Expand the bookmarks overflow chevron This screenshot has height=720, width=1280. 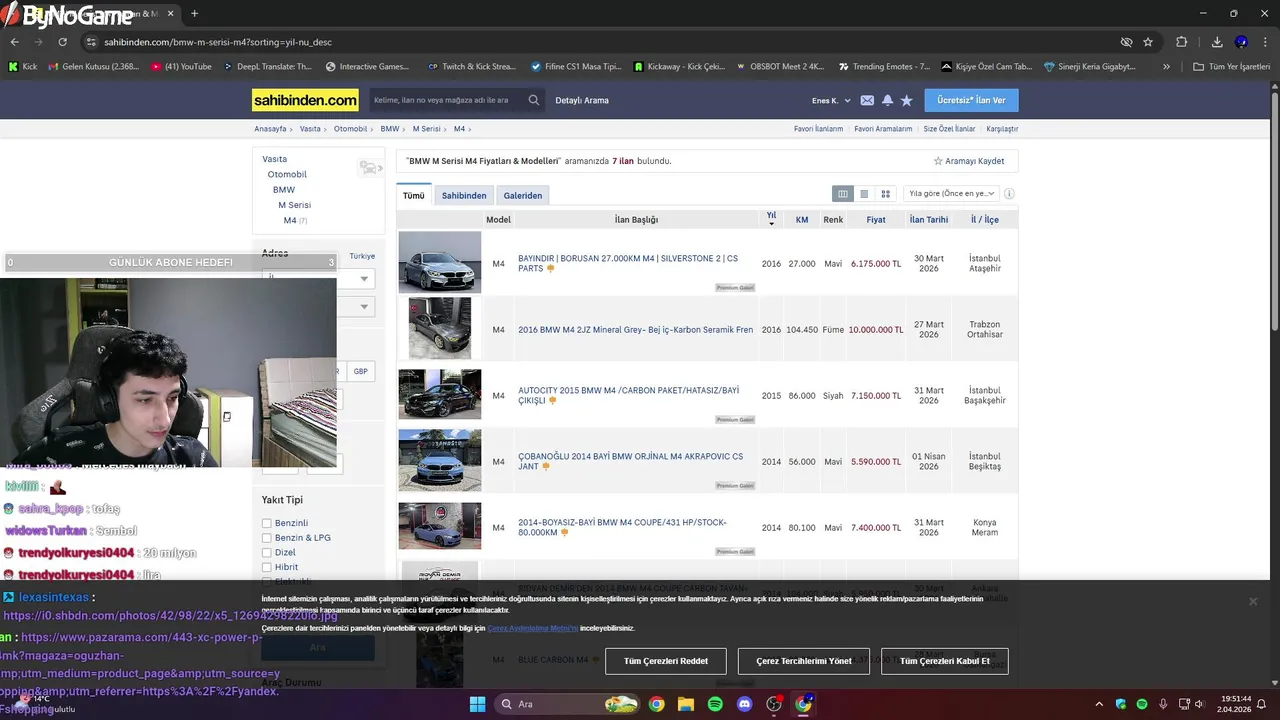point(1166,67)
